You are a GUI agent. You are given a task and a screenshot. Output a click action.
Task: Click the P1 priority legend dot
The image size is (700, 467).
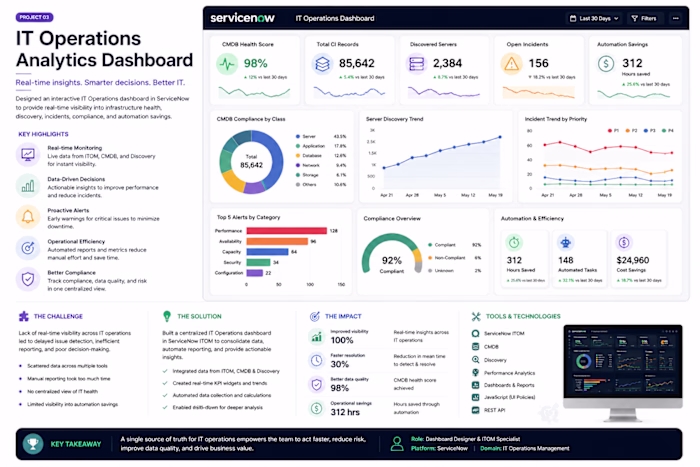pos(609,130)
